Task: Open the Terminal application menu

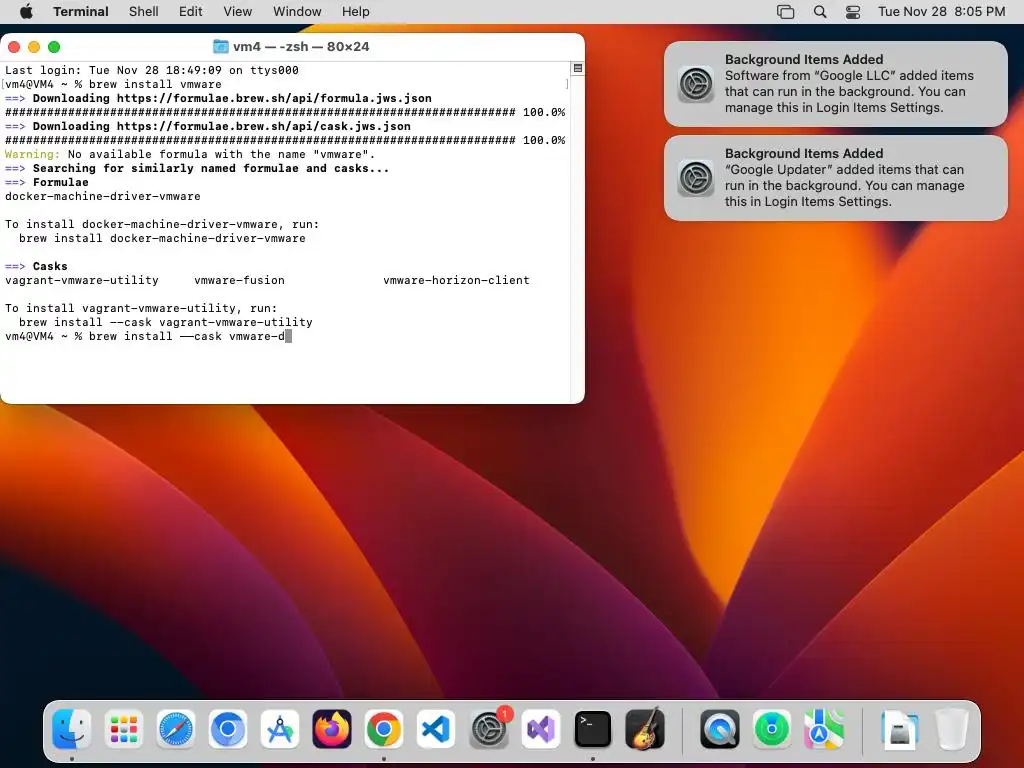Action: pyautogui.click(x=81, y=11)
